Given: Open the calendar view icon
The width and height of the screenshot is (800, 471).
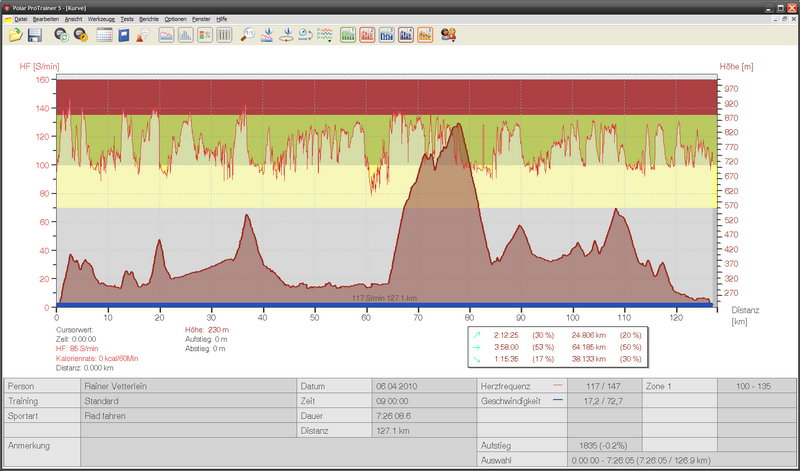Looking at the screenshot, I should click(x=104, y=35).
